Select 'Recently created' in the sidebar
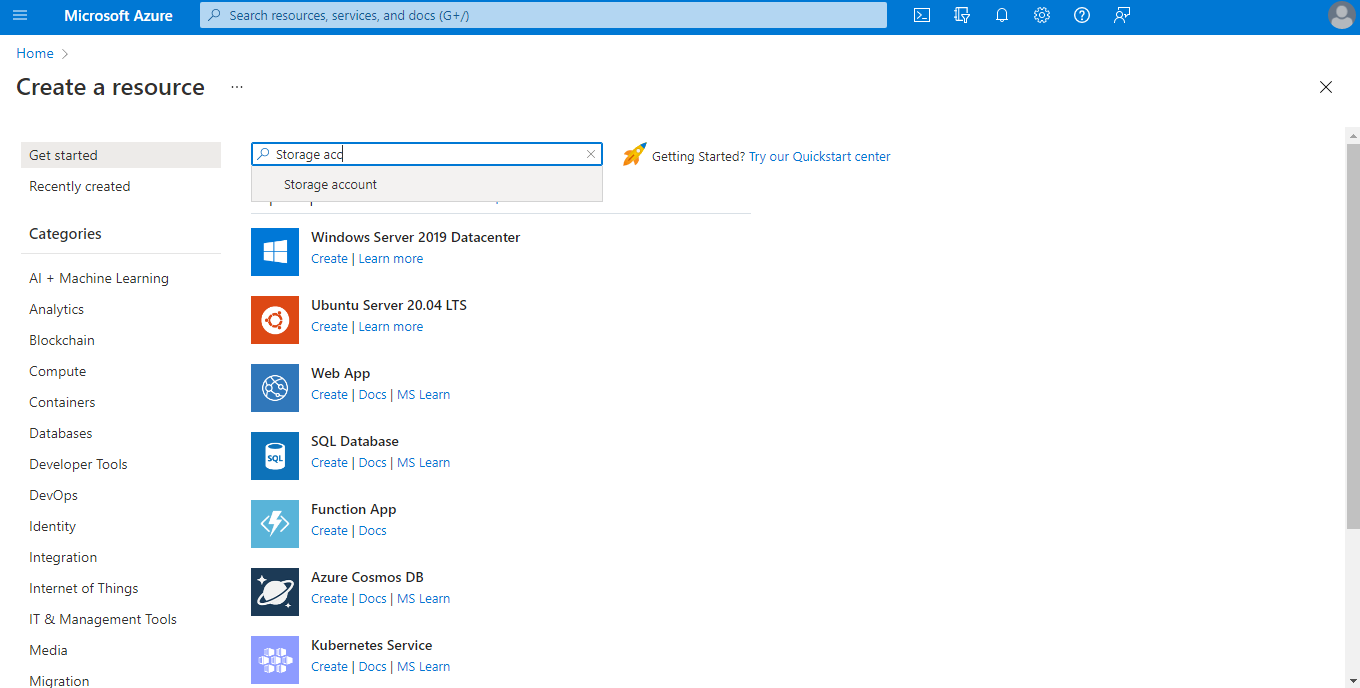This screenshot has width=1360, height=688. [x=79, y=186]
